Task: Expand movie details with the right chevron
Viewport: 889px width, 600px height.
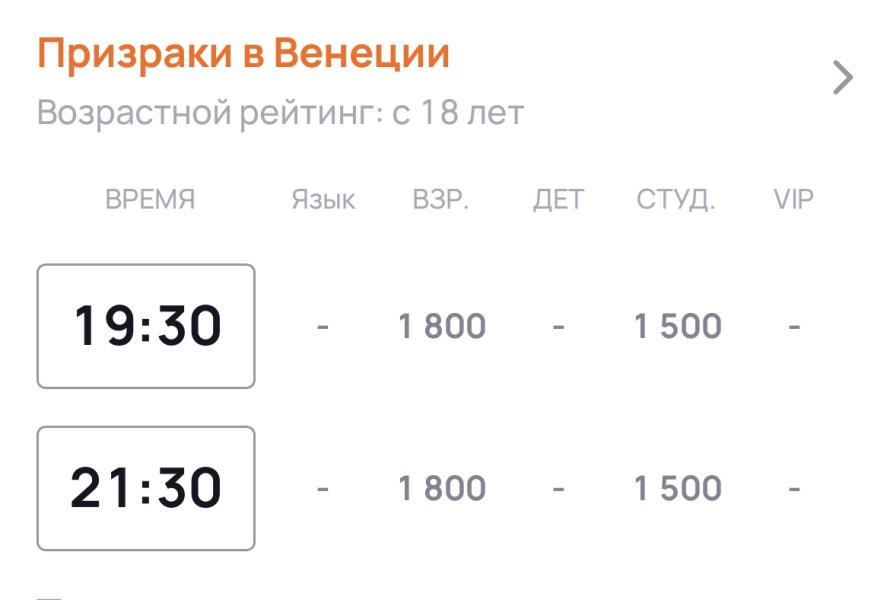Action: coord(843,78)
